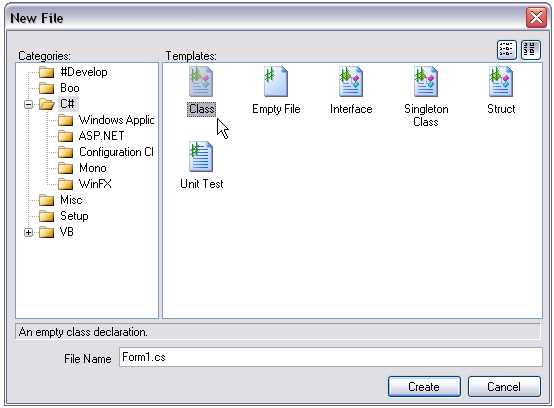The height and width of the screenshot is (408, 554).
Task: Pick the Singleton Class template icon
Action: pos(426,82)
